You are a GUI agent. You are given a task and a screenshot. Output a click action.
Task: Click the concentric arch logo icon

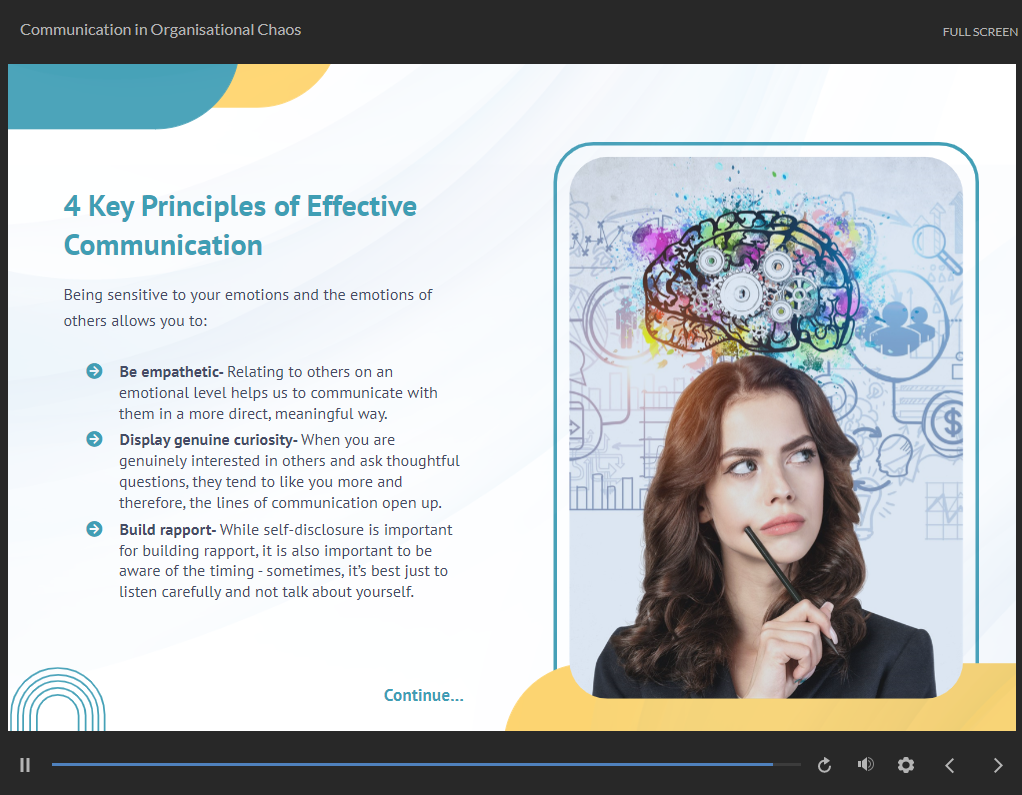pyautogui.click(x=57, y=700)
